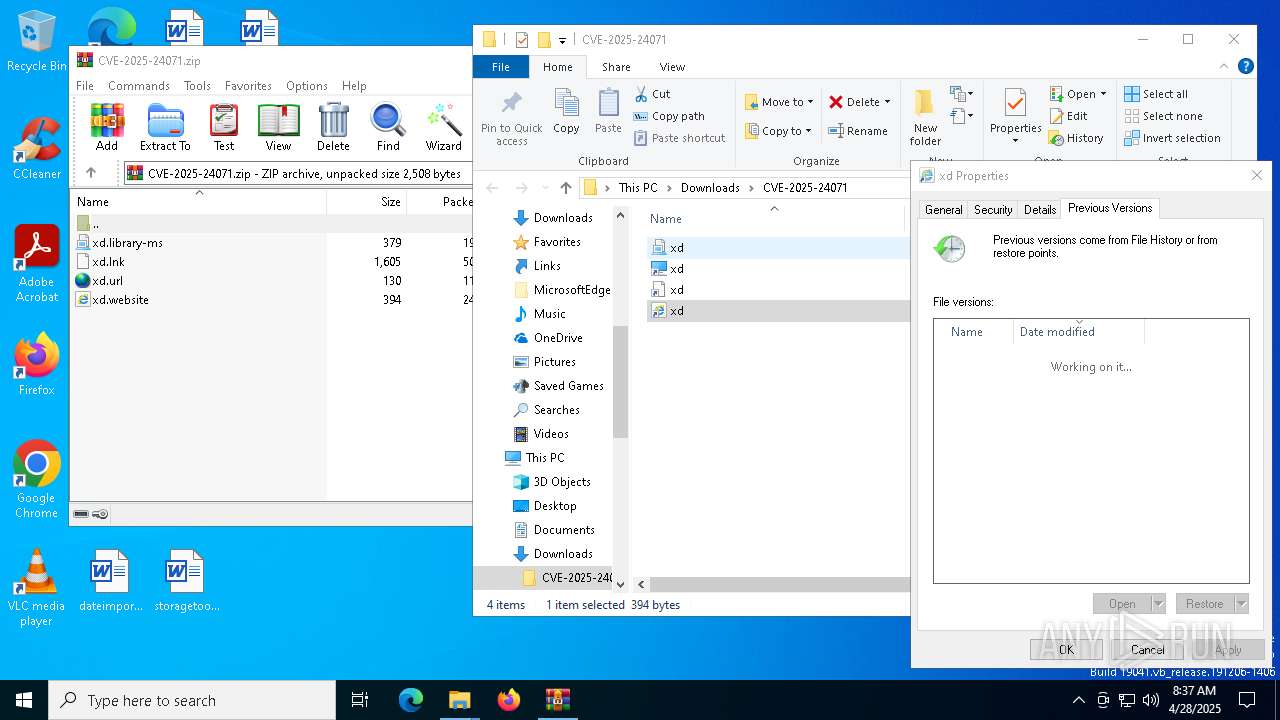The image size is (1280, 720).
Task: Expand the Open dropdown in ribbon
Action: click(1103, 94)
